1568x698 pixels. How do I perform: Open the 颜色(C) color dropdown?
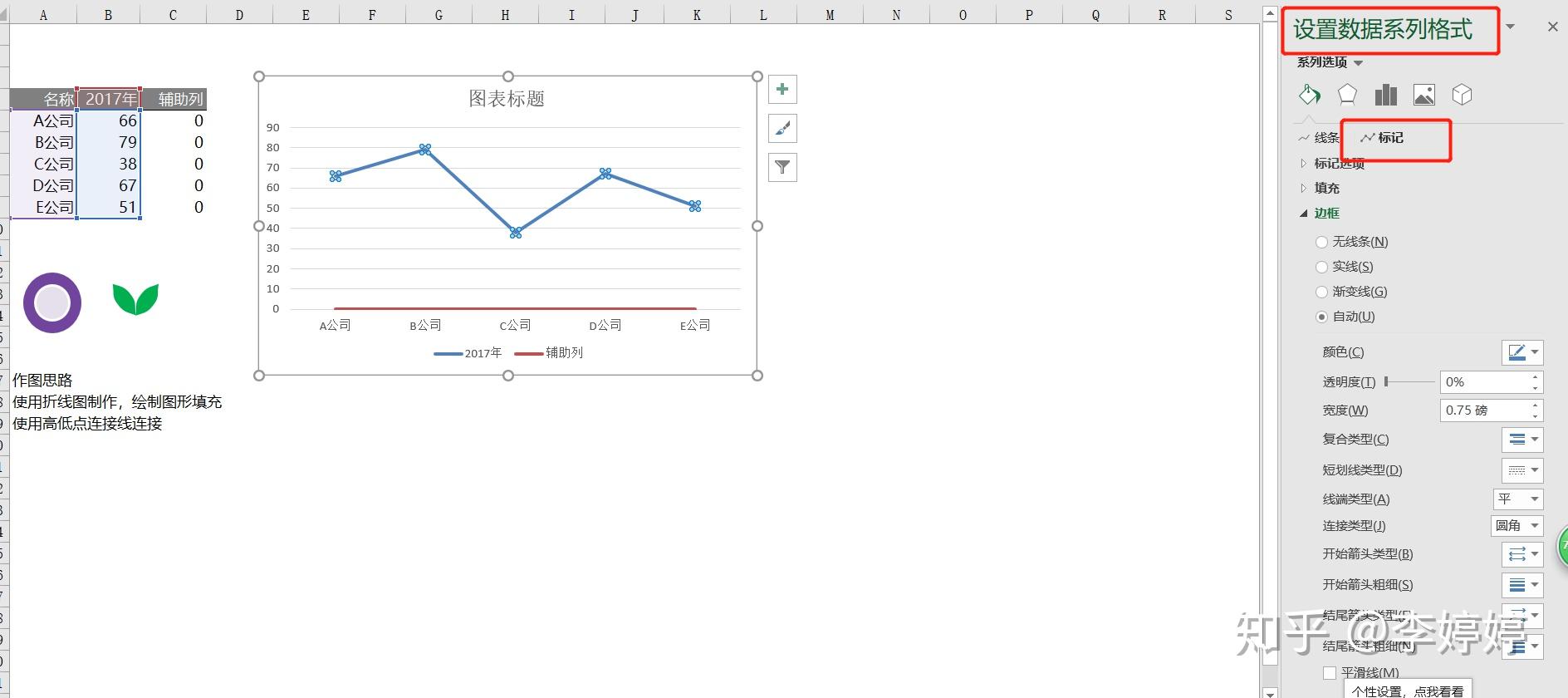point(1521,352)
